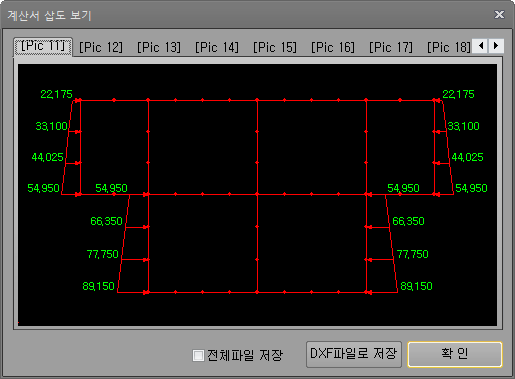Click the left 44,025 value

47,157
